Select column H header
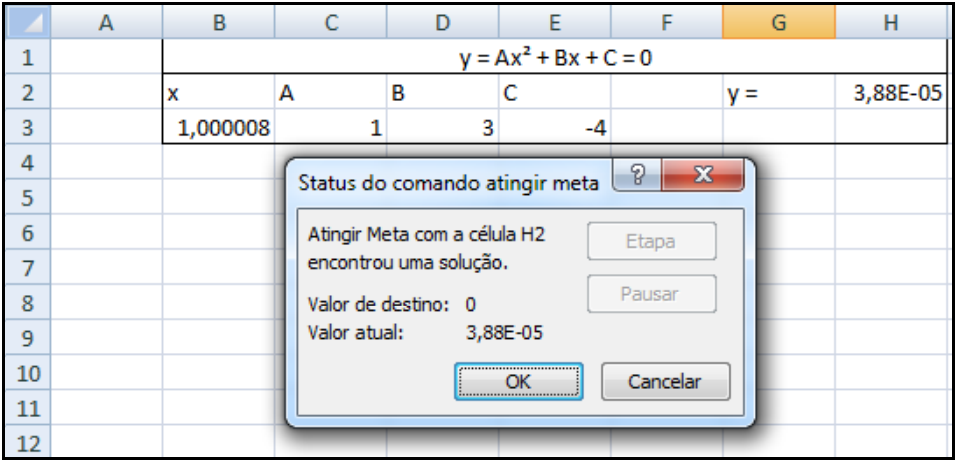 click(892, 23)
